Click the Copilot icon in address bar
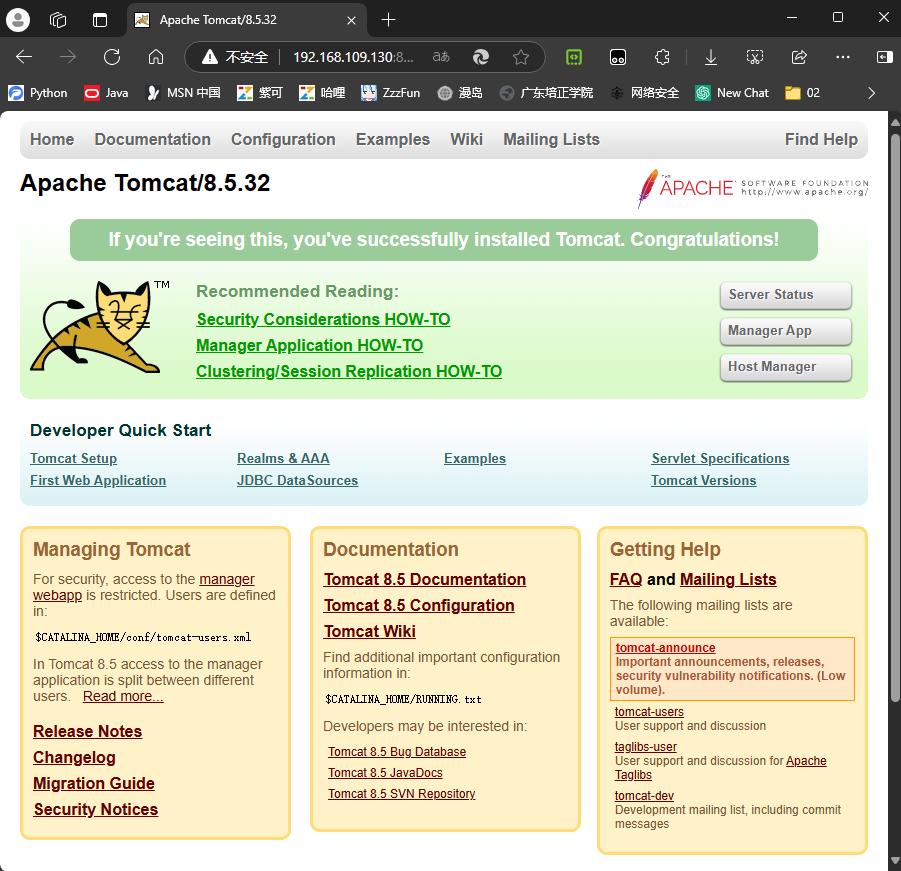 [x=481, y=57]
